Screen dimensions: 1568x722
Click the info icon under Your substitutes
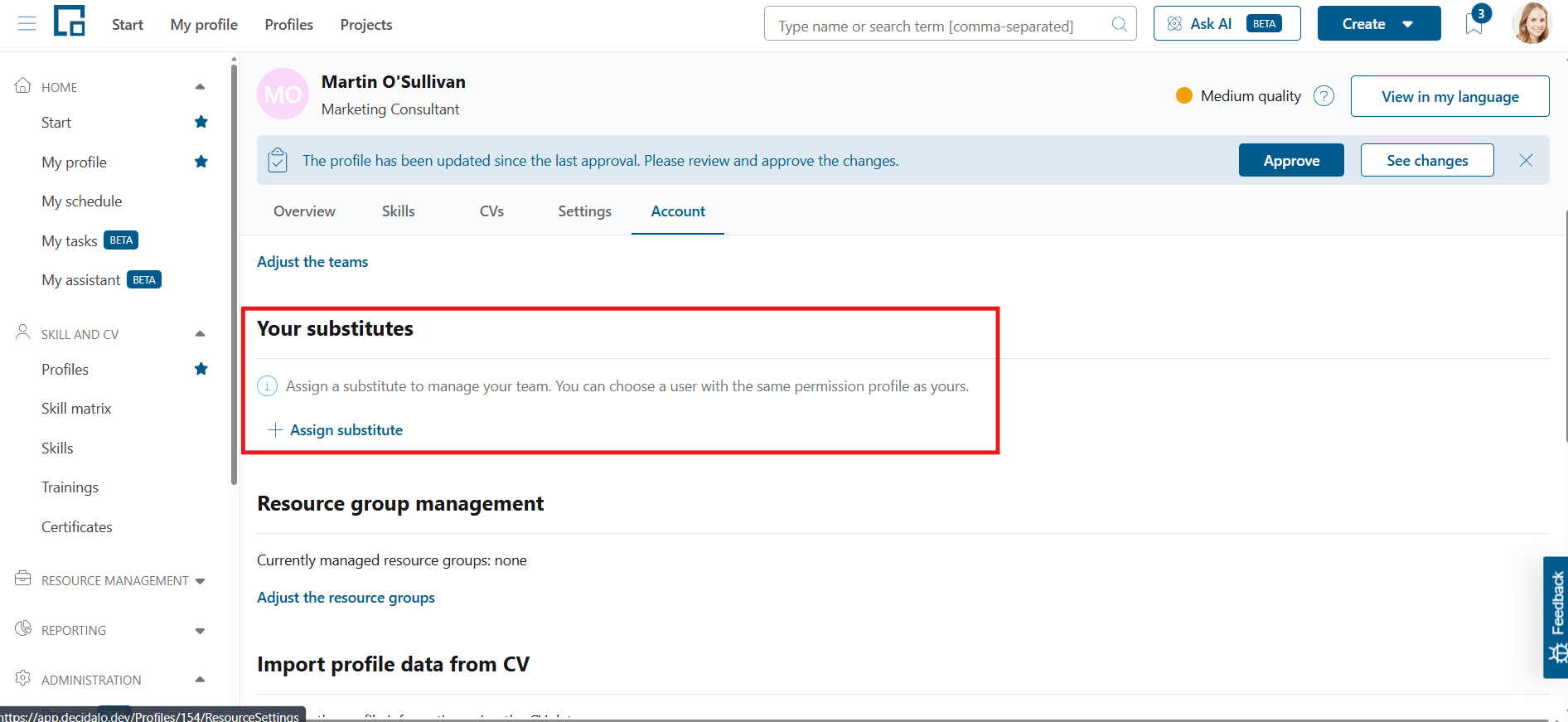pyautogui.click(x=268, y=386)
